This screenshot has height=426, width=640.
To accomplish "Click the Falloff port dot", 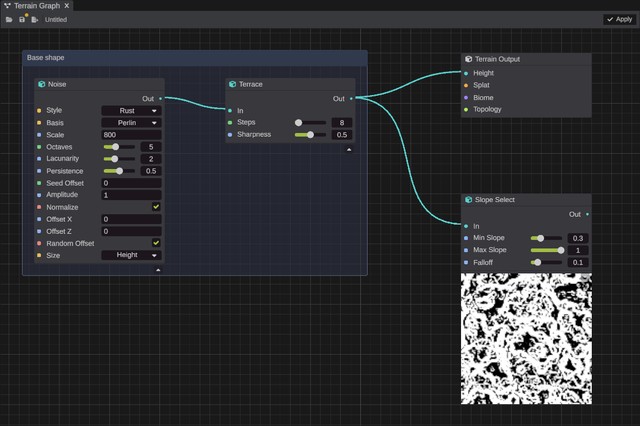I will 466,262.
